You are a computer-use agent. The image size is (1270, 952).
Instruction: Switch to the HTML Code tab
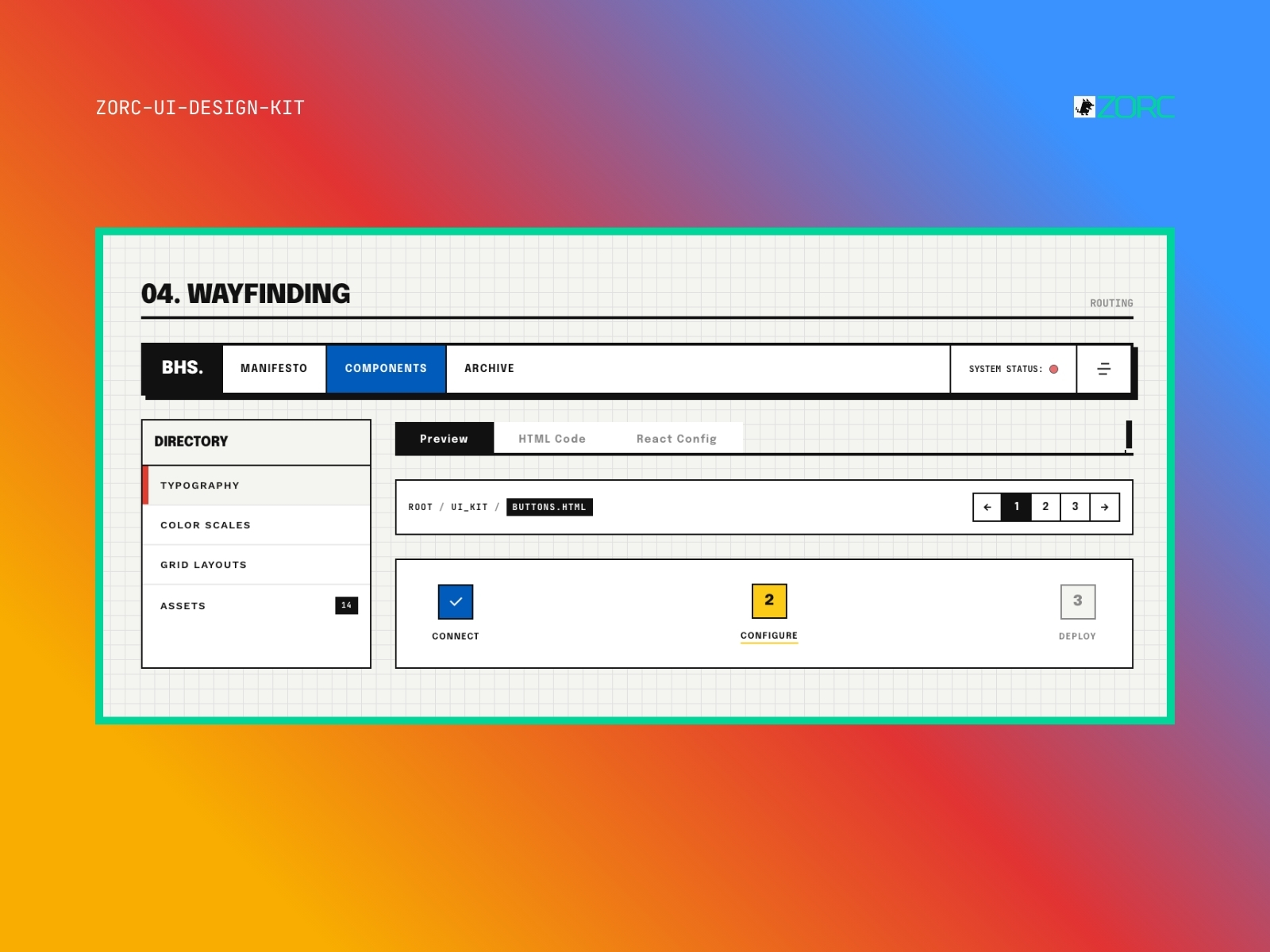coord(552,439)
